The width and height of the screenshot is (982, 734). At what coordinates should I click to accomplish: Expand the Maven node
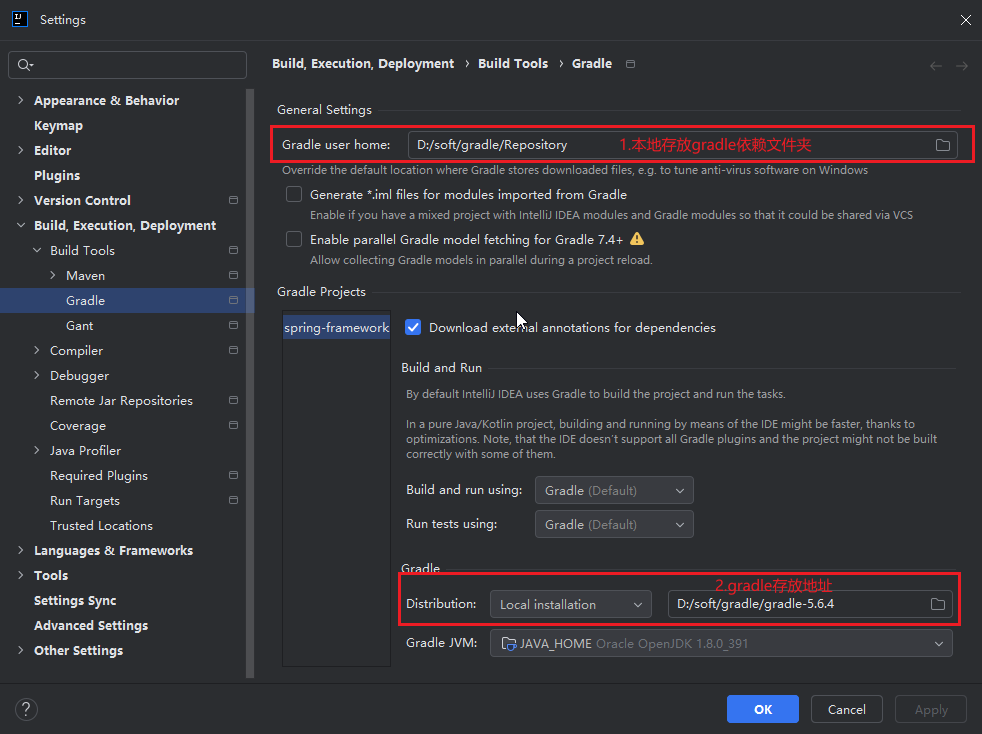pyautogui.click(x=53, y=276)
